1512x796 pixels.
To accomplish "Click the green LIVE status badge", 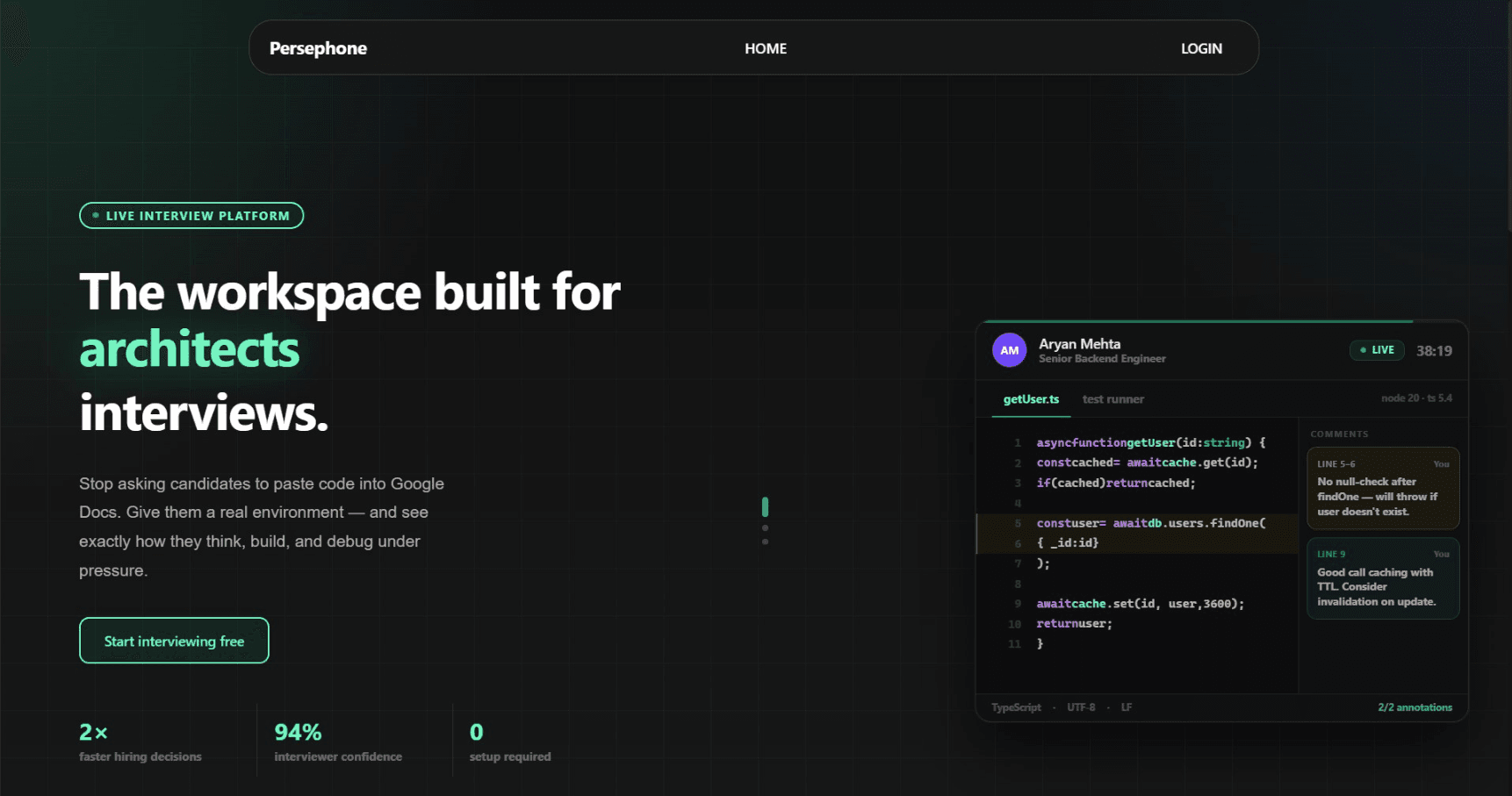I will pyautogui.click(x=1377, y=350).
